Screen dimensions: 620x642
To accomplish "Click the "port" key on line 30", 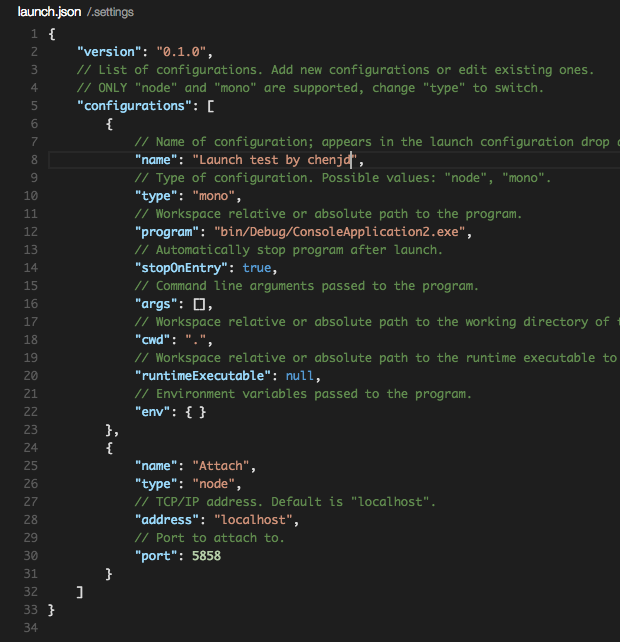I will click(x=156, y=556).
